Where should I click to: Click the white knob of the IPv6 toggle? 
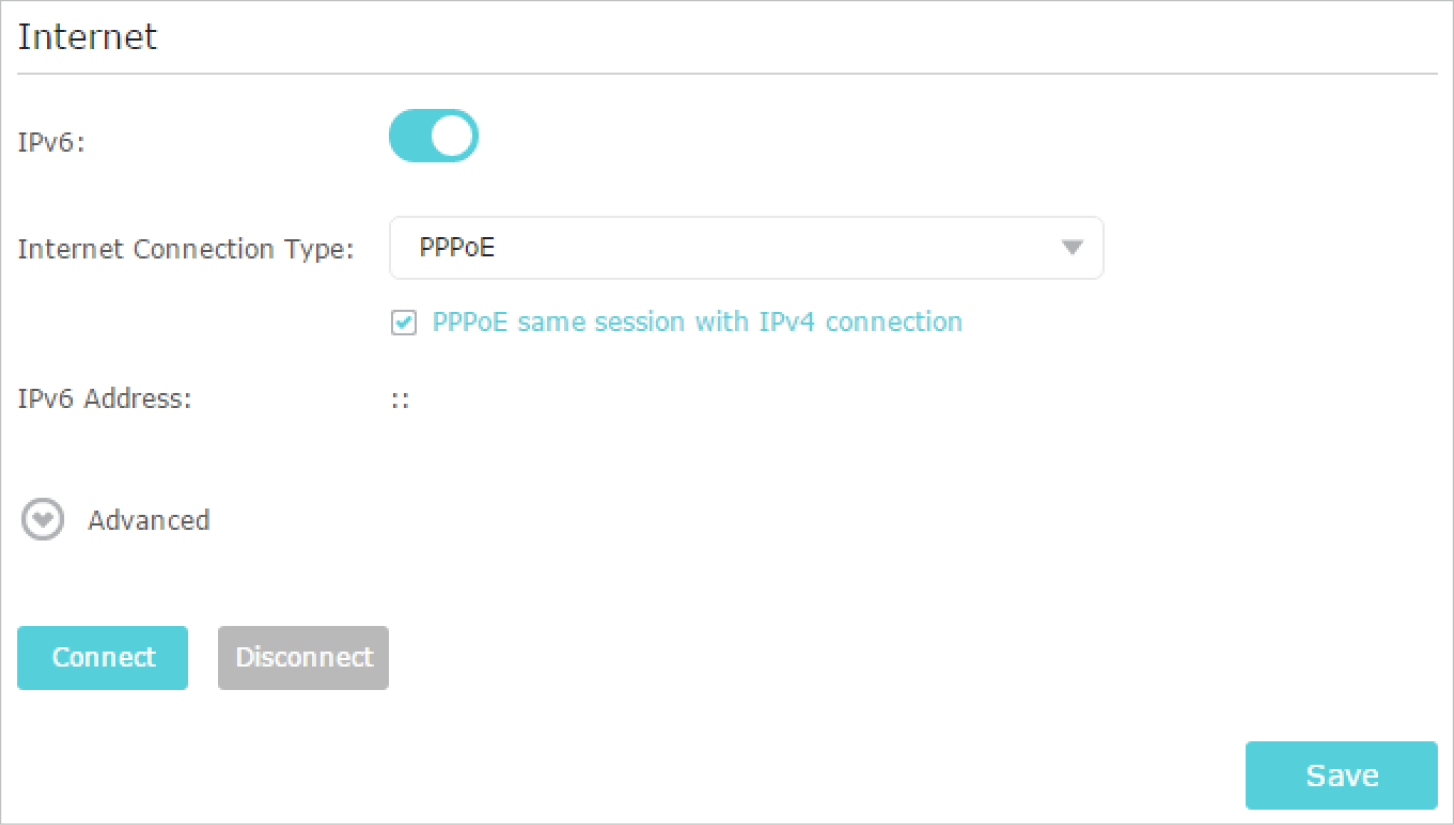click(453, 136)
